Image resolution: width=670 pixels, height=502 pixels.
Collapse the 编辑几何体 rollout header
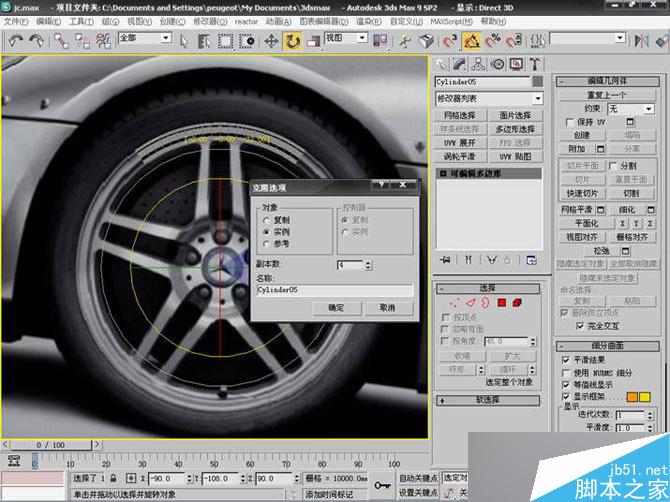607,82
